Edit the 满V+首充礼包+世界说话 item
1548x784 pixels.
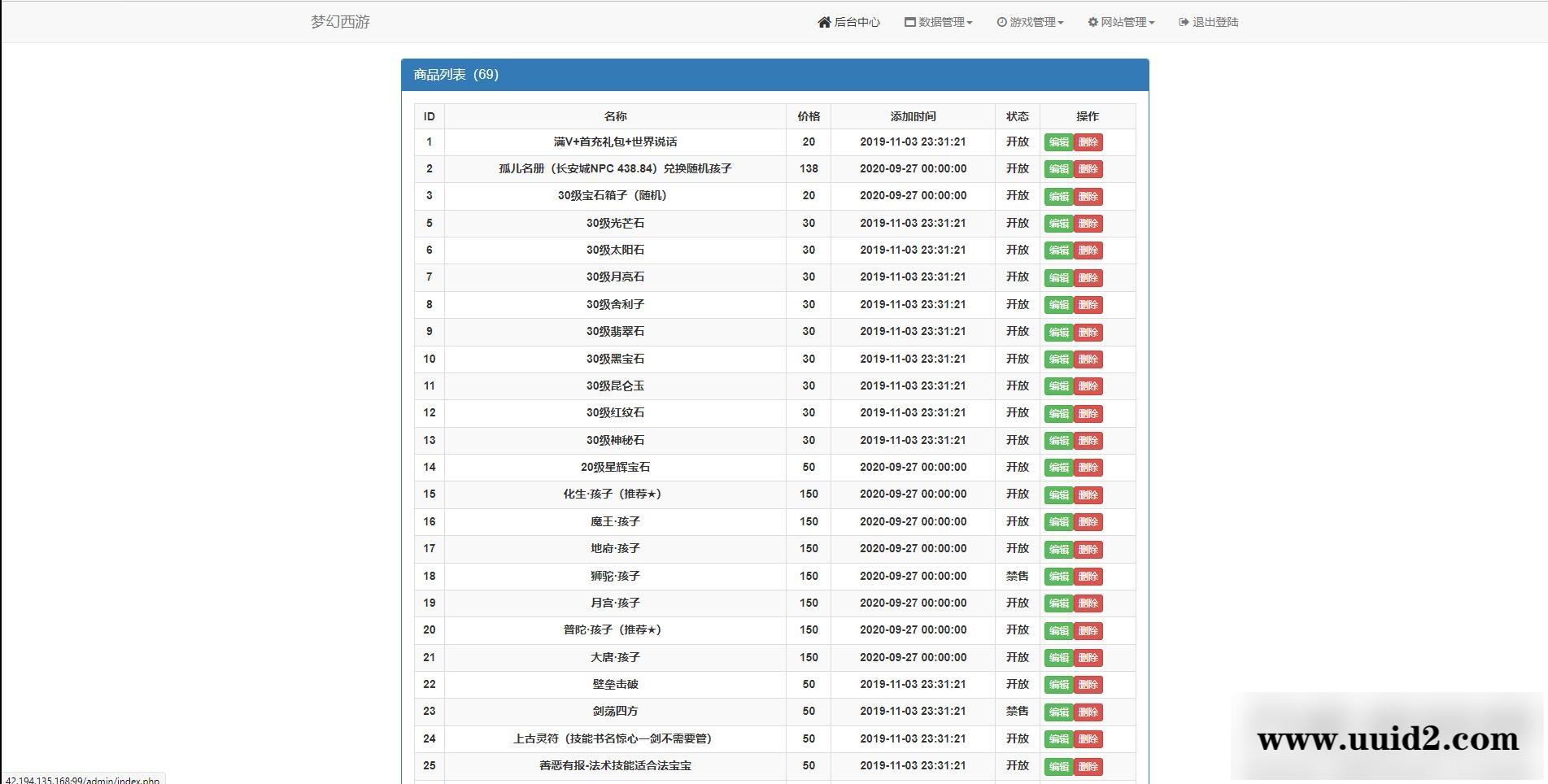tap(1058, 142)
